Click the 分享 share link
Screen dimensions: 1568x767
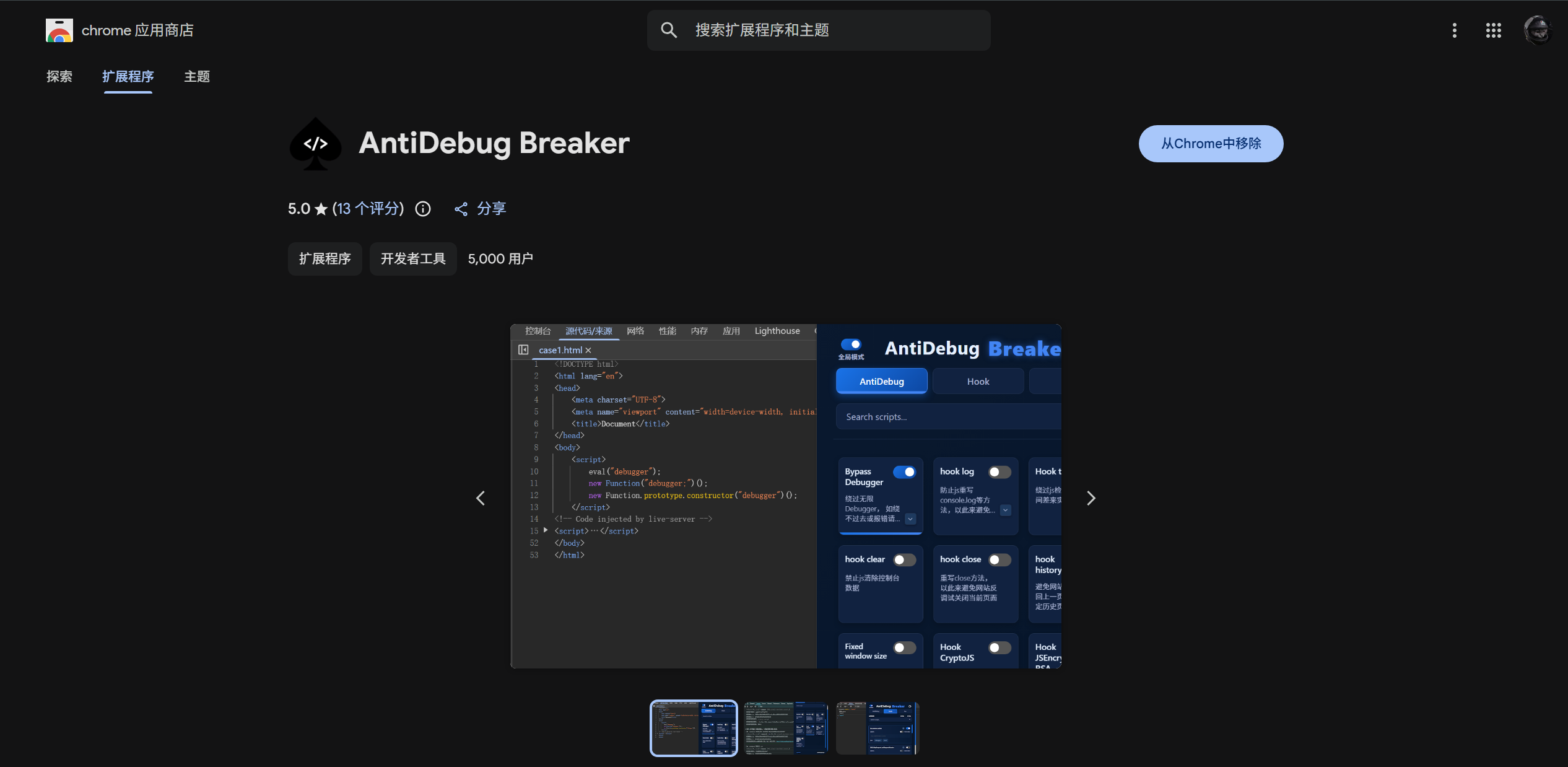492,209
